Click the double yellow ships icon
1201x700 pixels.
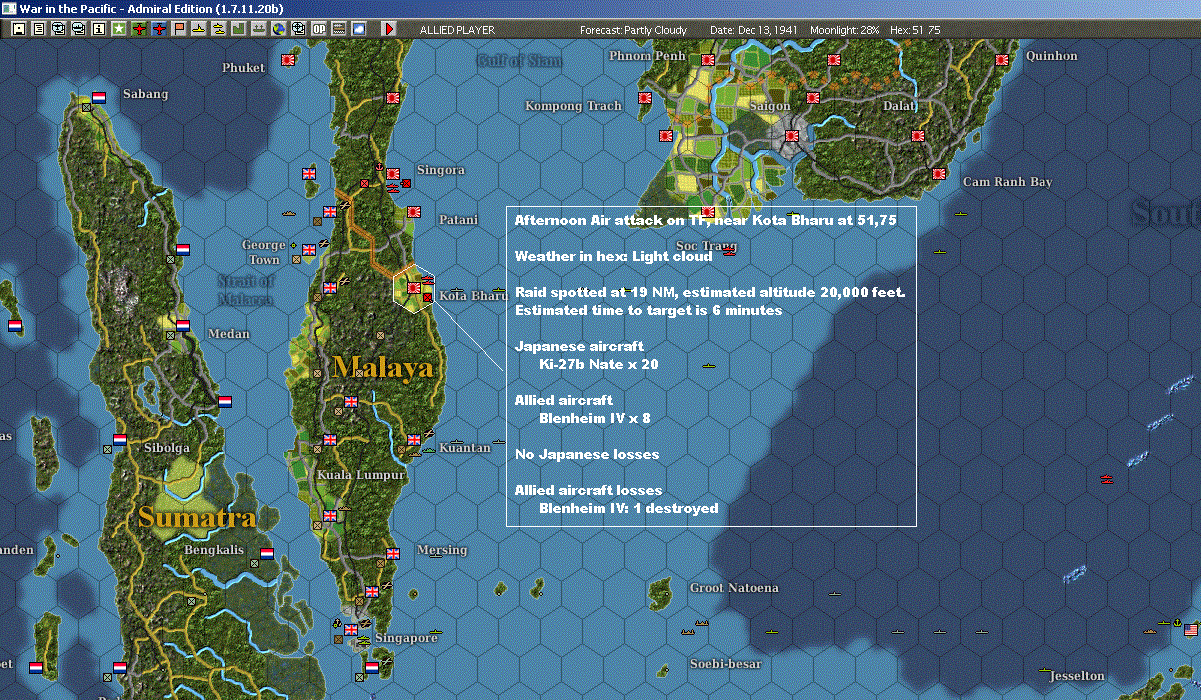click(x=217, y=29)
